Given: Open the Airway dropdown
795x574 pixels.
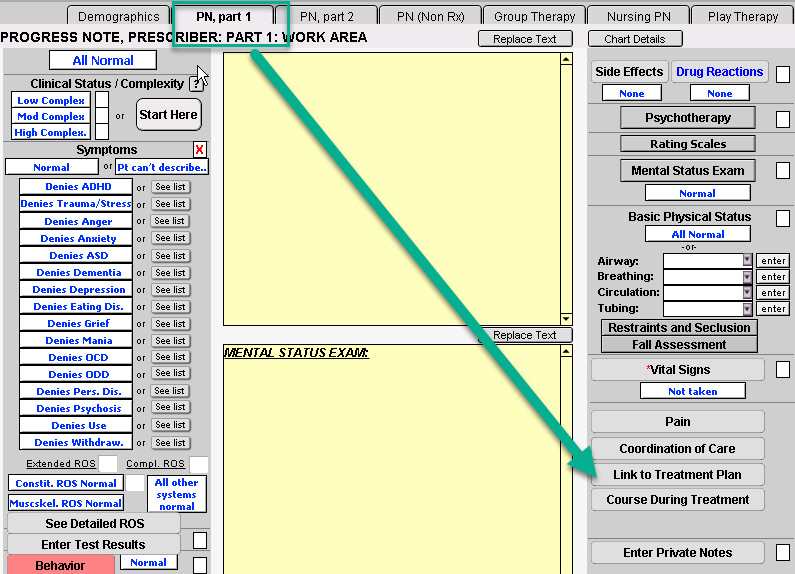Looking at the screenshot, I should (747, 260).
